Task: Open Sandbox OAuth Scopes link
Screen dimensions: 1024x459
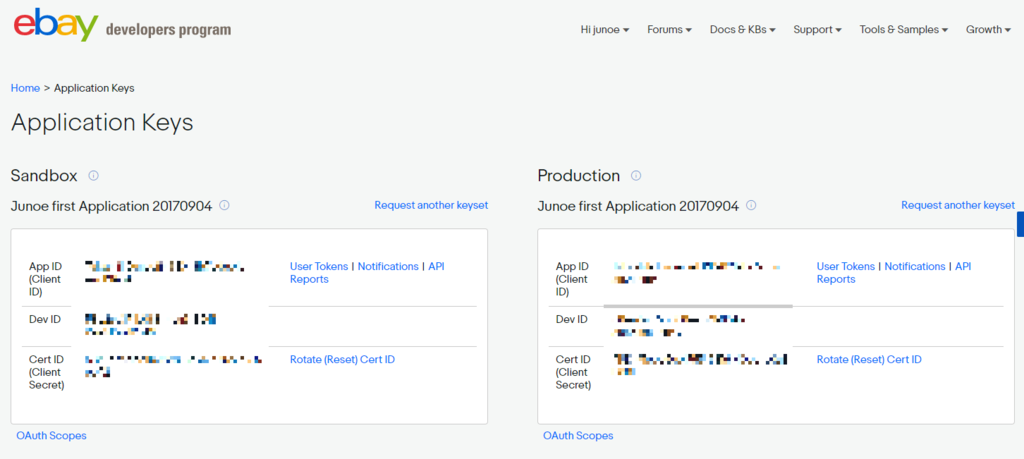Action: click(x=52, y=435)
